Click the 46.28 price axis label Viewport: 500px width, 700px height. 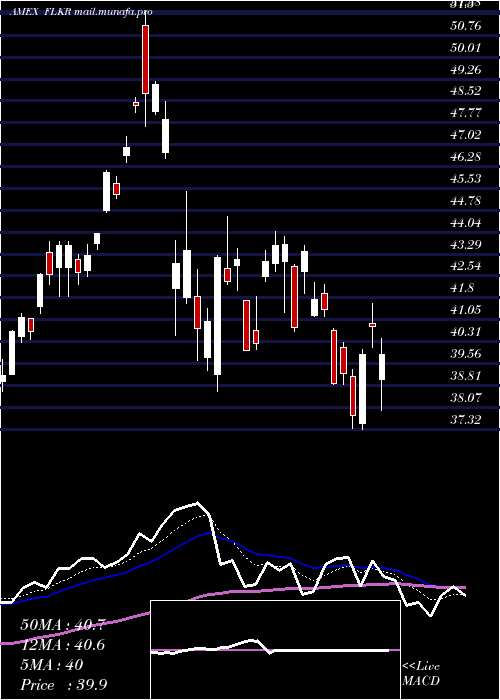coord(466,157)
